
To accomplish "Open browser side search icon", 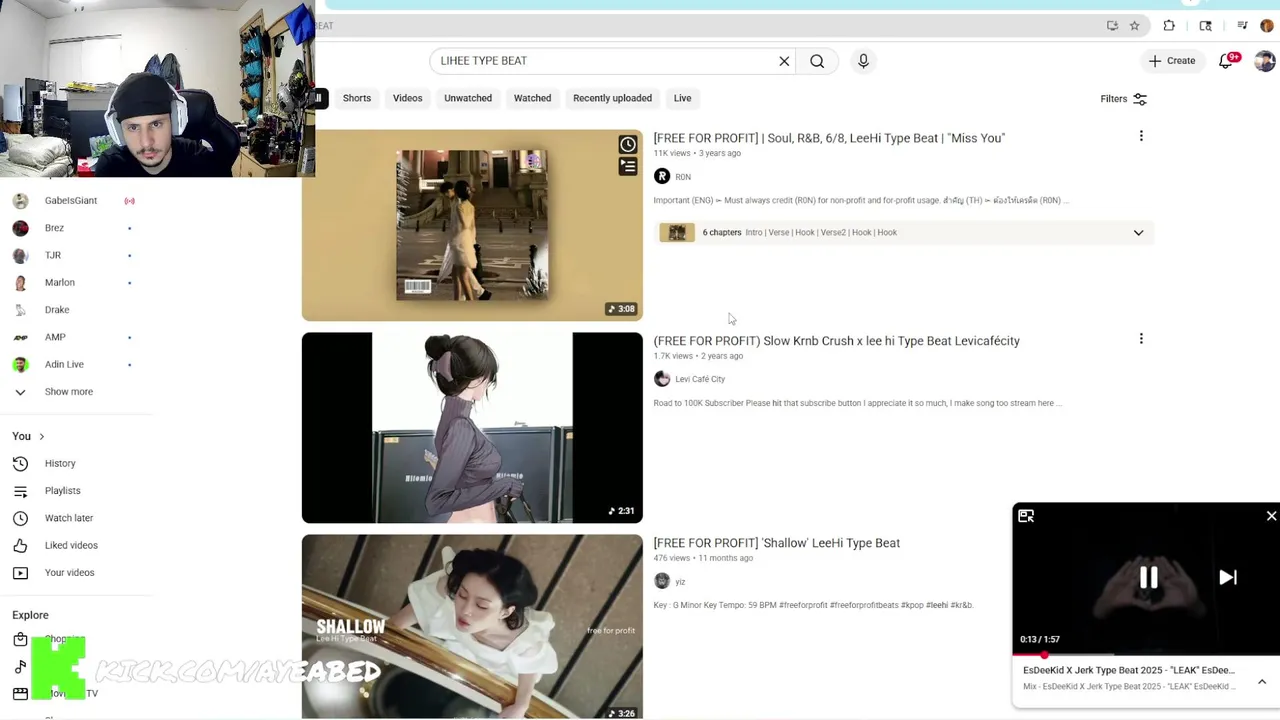I will pyautogui.click(x=1205, y=26).
